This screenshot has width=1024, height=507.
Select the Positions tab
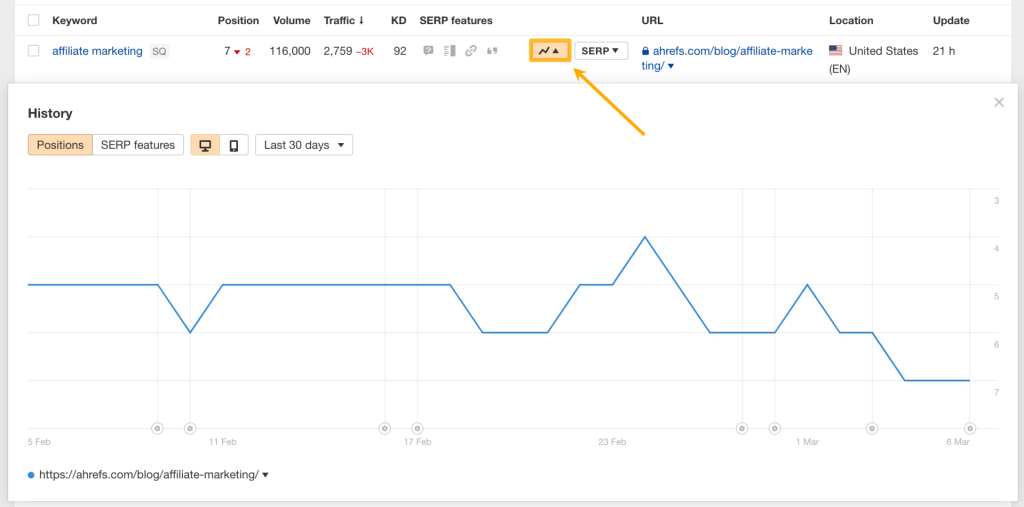[x=60, y=145]
